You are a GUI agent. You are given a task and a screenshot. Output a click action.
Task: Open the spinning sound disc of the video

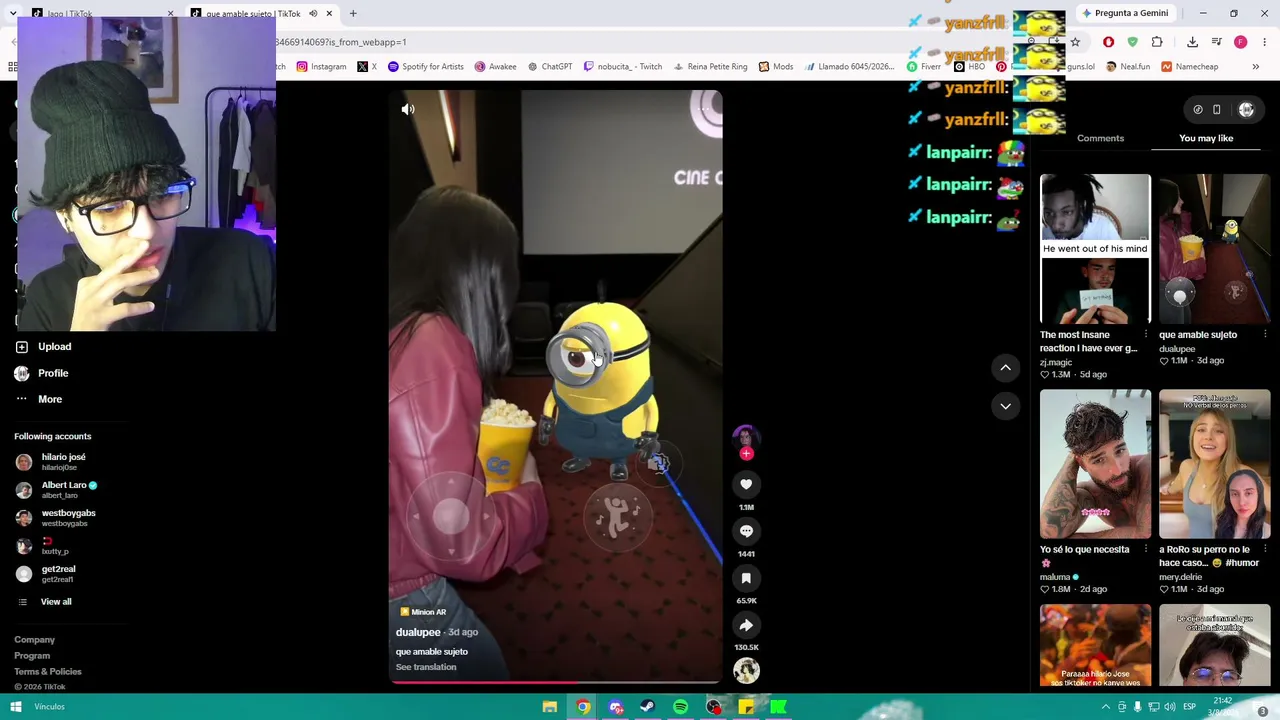(746, 671)
